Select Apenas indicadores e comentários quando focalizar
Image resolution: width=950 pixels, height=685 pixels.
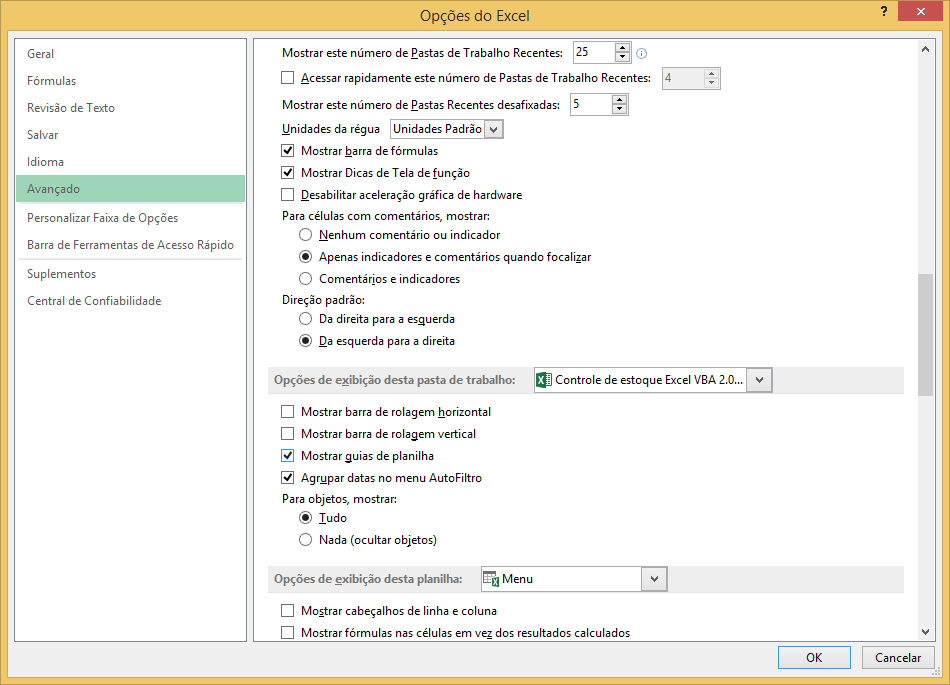[x=306, y=257]
